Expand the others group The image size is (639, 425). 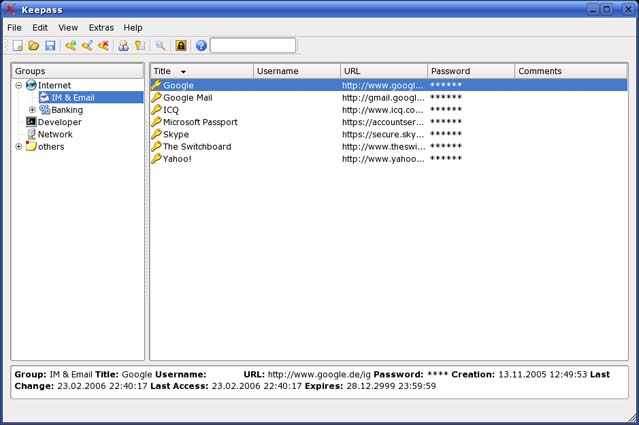coord(19,146)
